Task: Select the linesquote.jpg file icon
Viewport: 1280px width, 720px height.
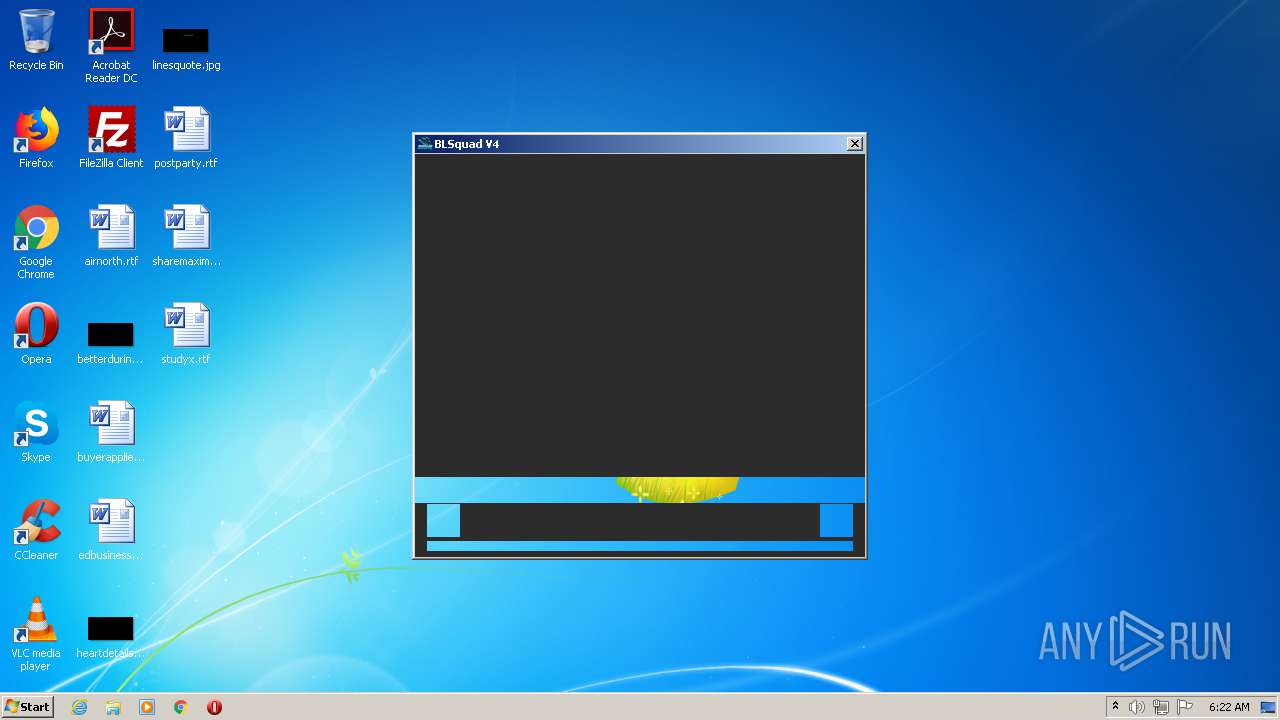Action: click(x=186, y=48)
